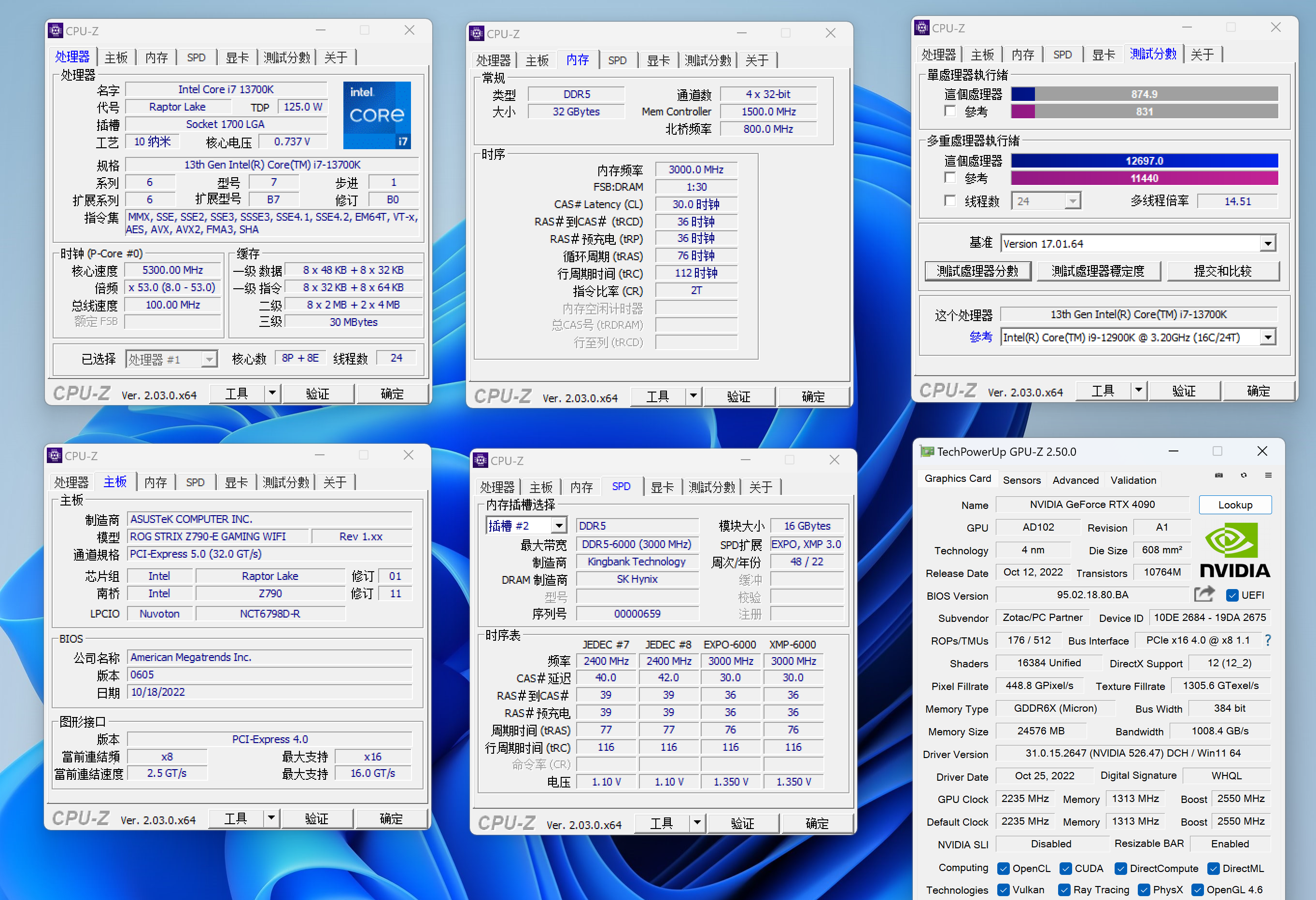Take a GPU-Z screenshot with the camera icon
This screenshot has height=900, width=1316.
pyautogui.click(x=1218, y=476)
